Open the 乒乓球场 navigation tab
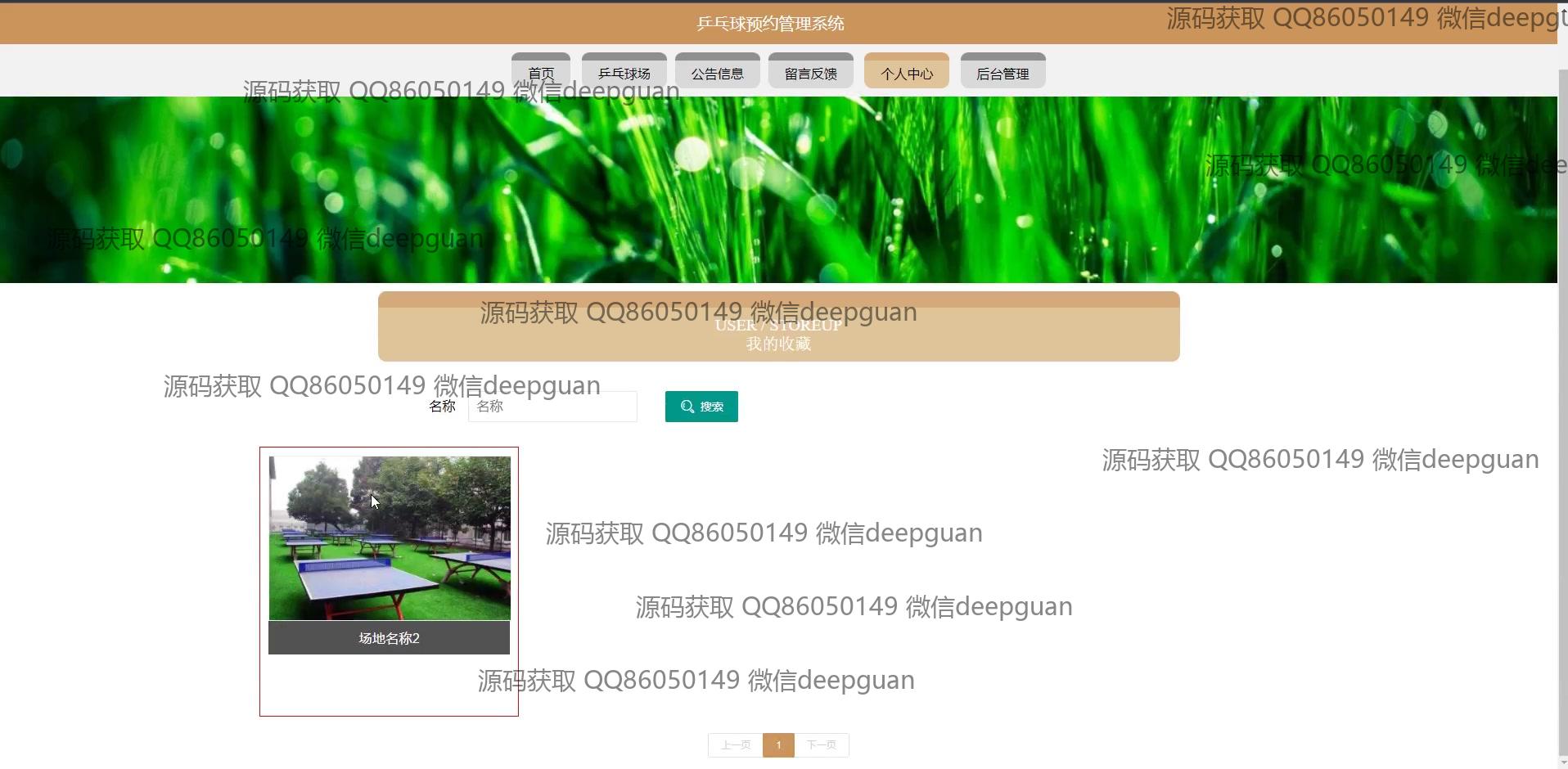 tap(624, 73)
